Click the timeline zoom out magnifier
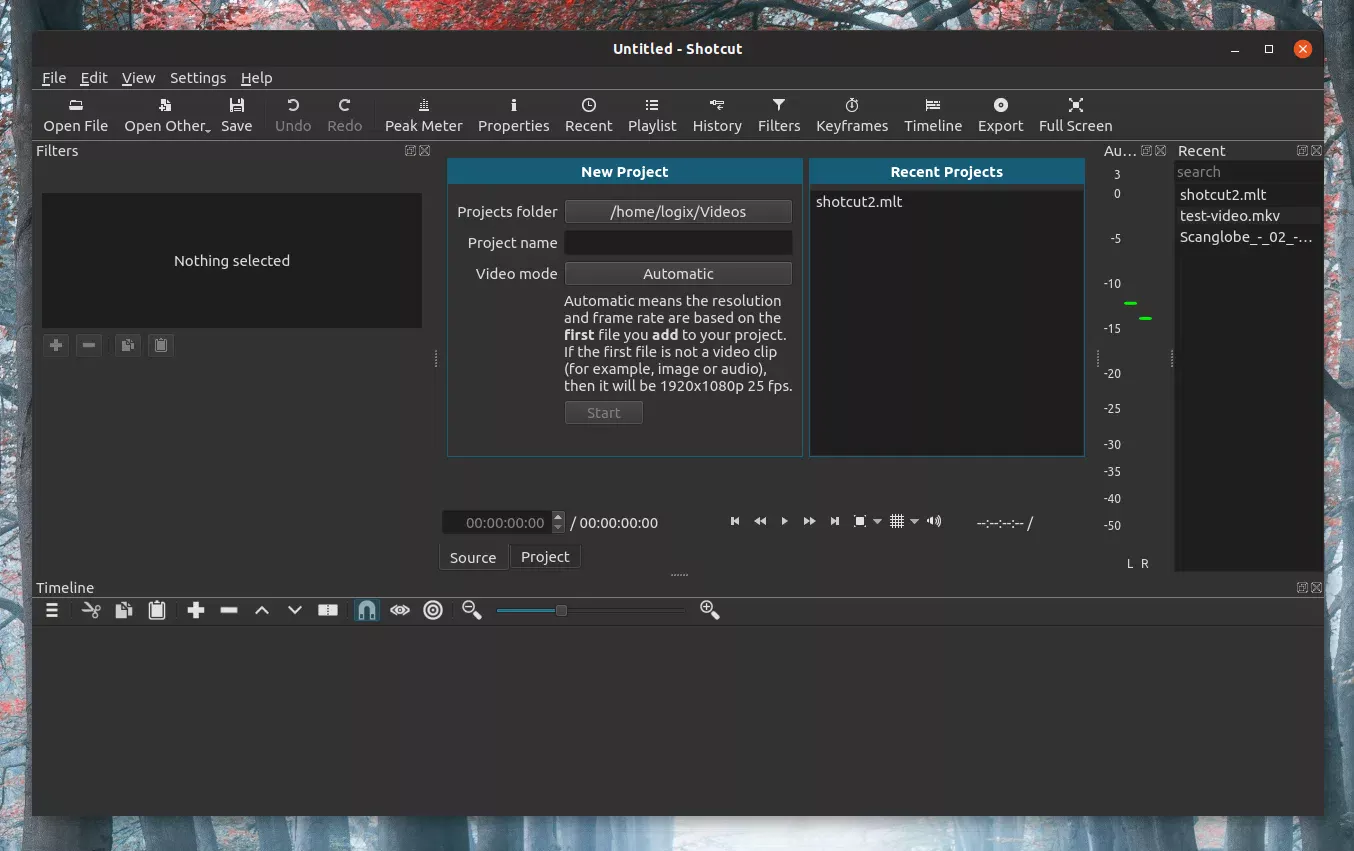This screenshot has height=851, width=1354. tap(472, 610)
